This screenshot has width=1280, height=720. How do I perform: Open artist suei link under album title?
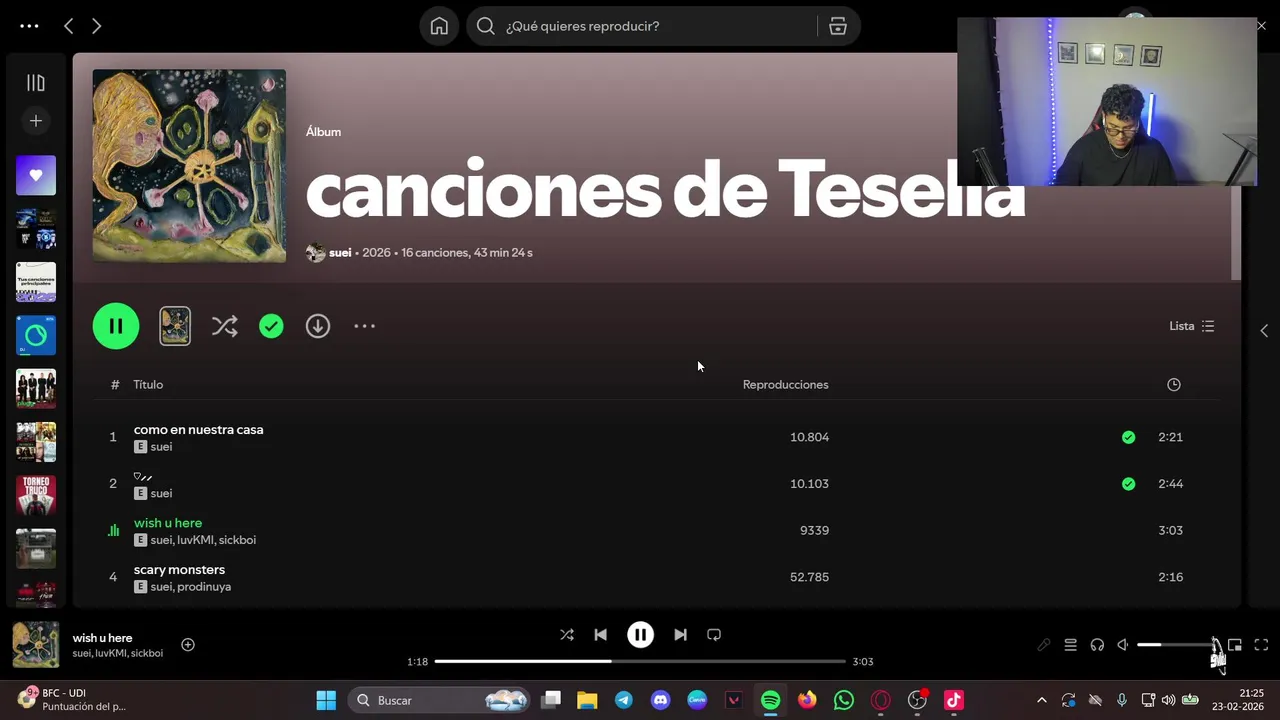pyautogui.click(x=340, y=253)
